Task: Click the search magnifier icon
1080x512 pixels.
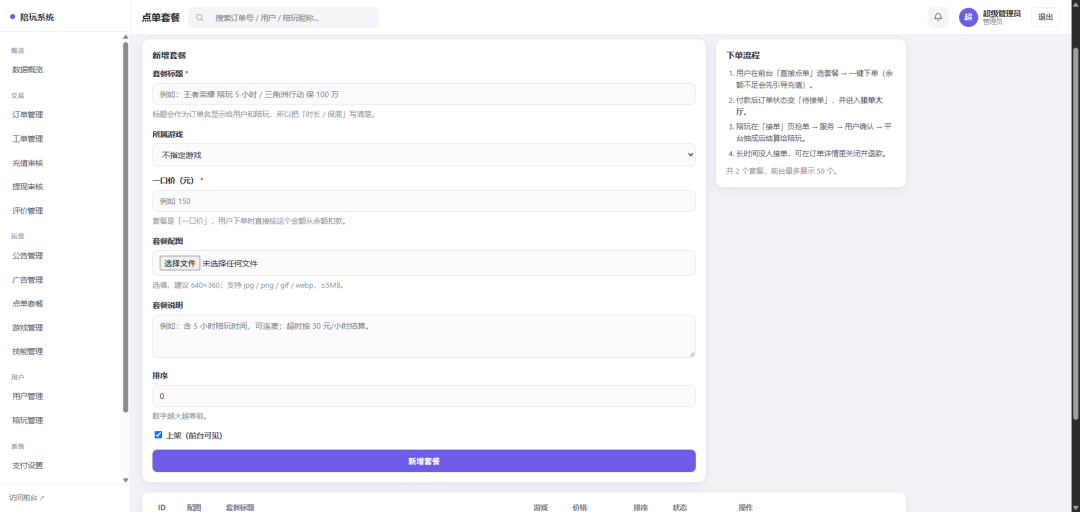Action: [x=200, y=18]
